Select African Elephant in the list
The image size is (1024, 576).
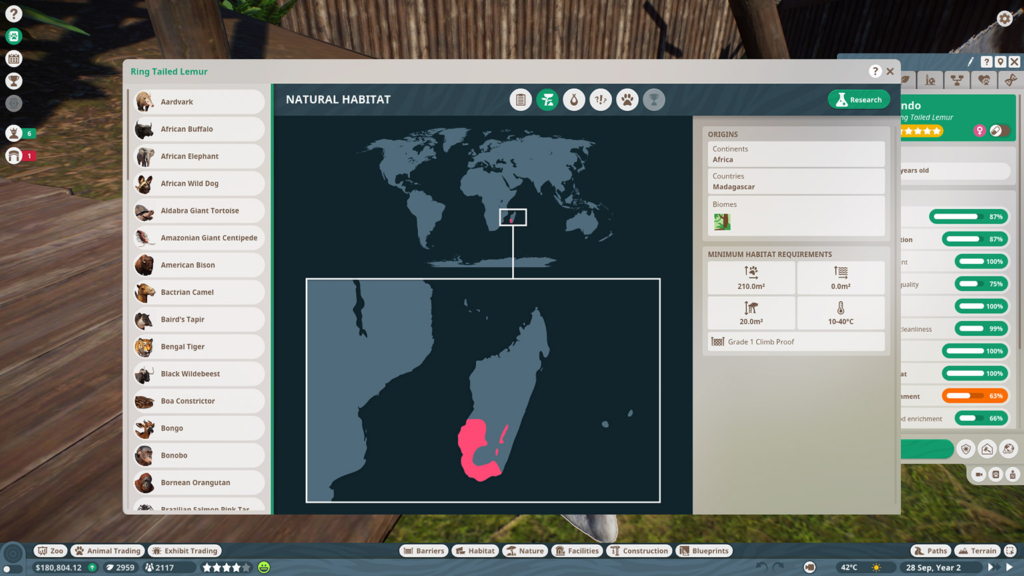[199, 156]
